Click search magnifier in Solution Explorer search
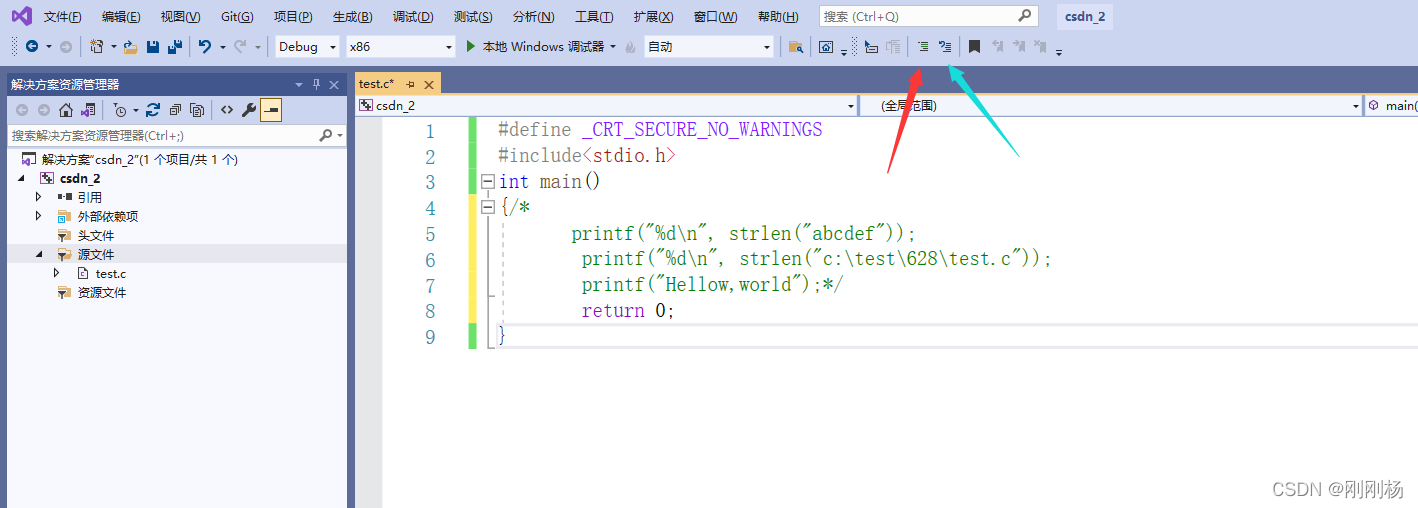This screenshot has height=508, width=1418. [x=325, y=135]
